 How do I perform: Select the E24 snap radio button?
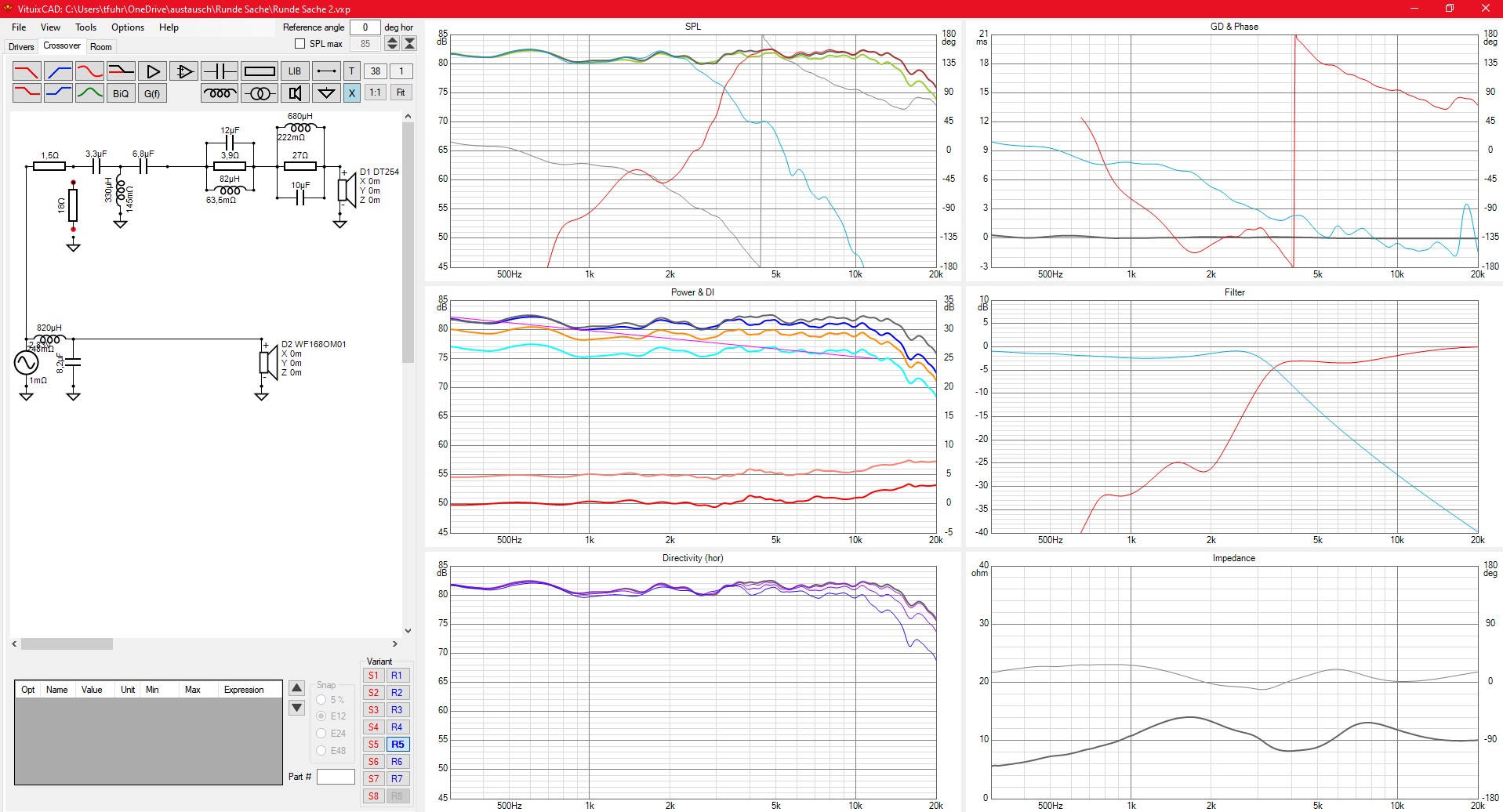321,734
